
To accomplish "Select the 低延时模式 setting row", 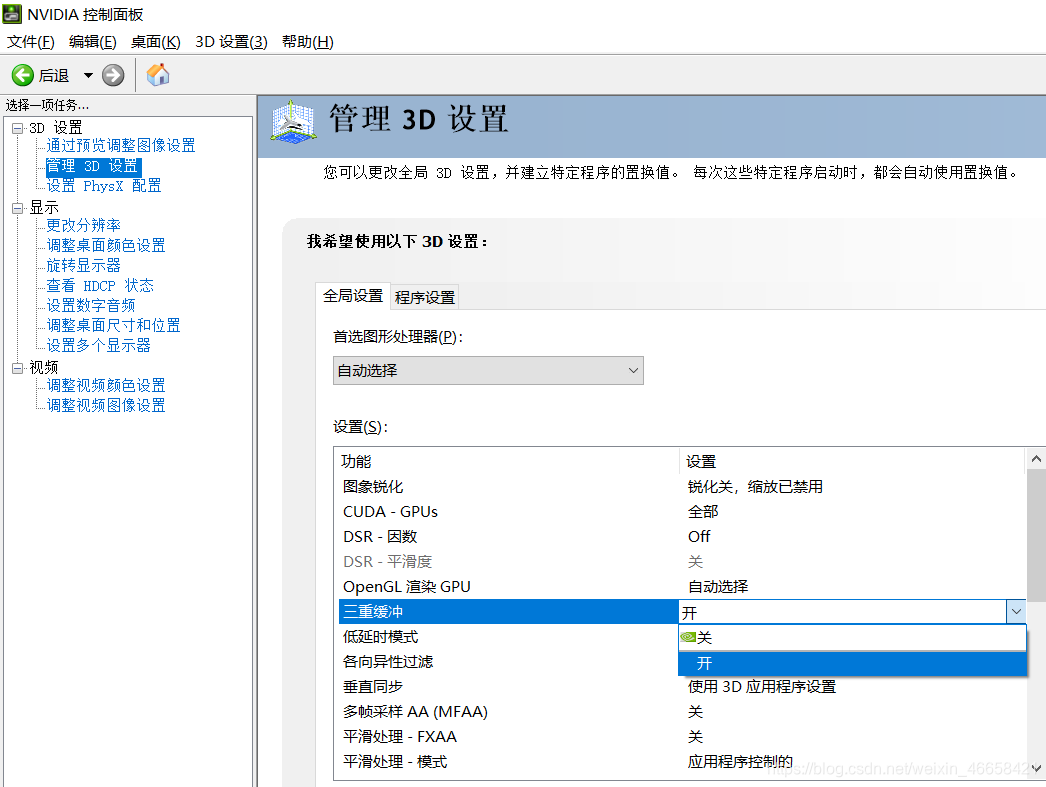I will tap(509, 637).
